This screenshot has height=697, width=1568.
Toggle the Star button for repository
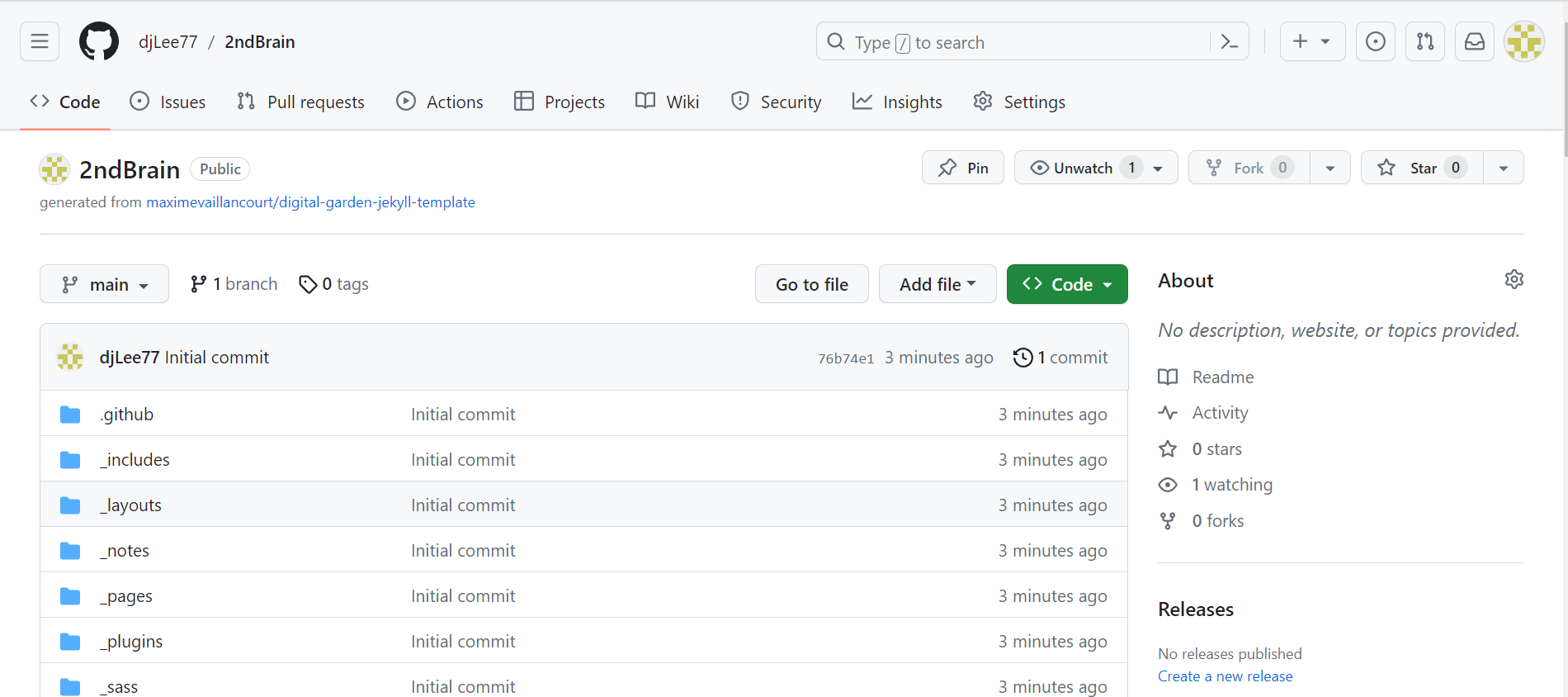click(1422, 168)
